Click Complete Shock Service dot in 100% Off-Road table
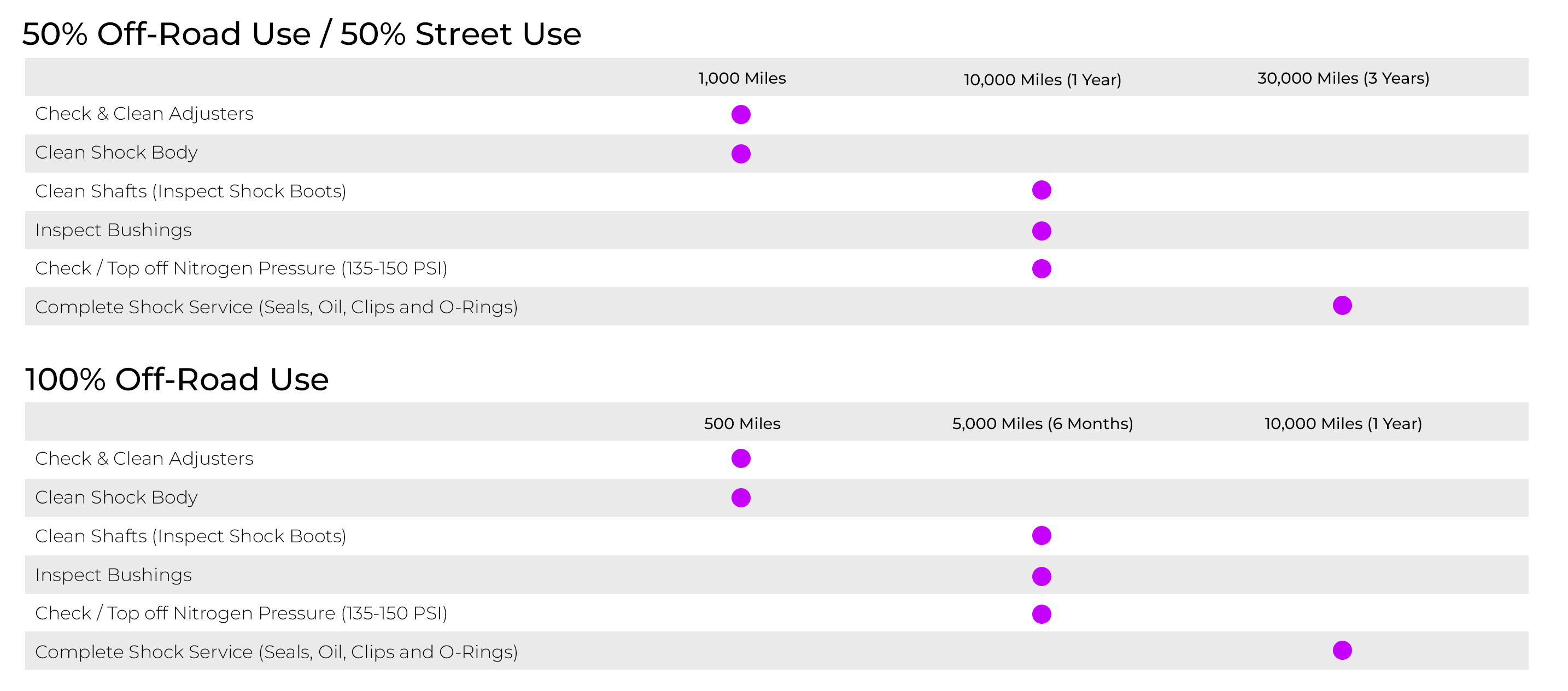Image resolution: width=1568 pixels, height=691 pixels. [x=1342, y=650]
